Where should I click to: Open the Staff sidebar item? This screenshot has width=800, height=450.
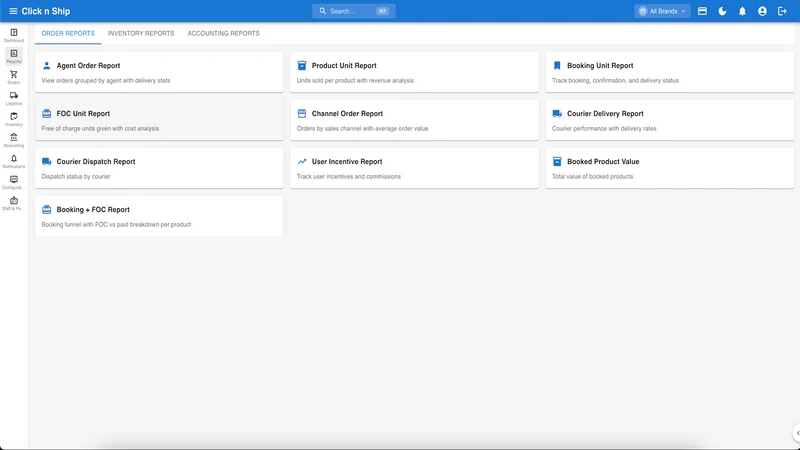[14, 203]
